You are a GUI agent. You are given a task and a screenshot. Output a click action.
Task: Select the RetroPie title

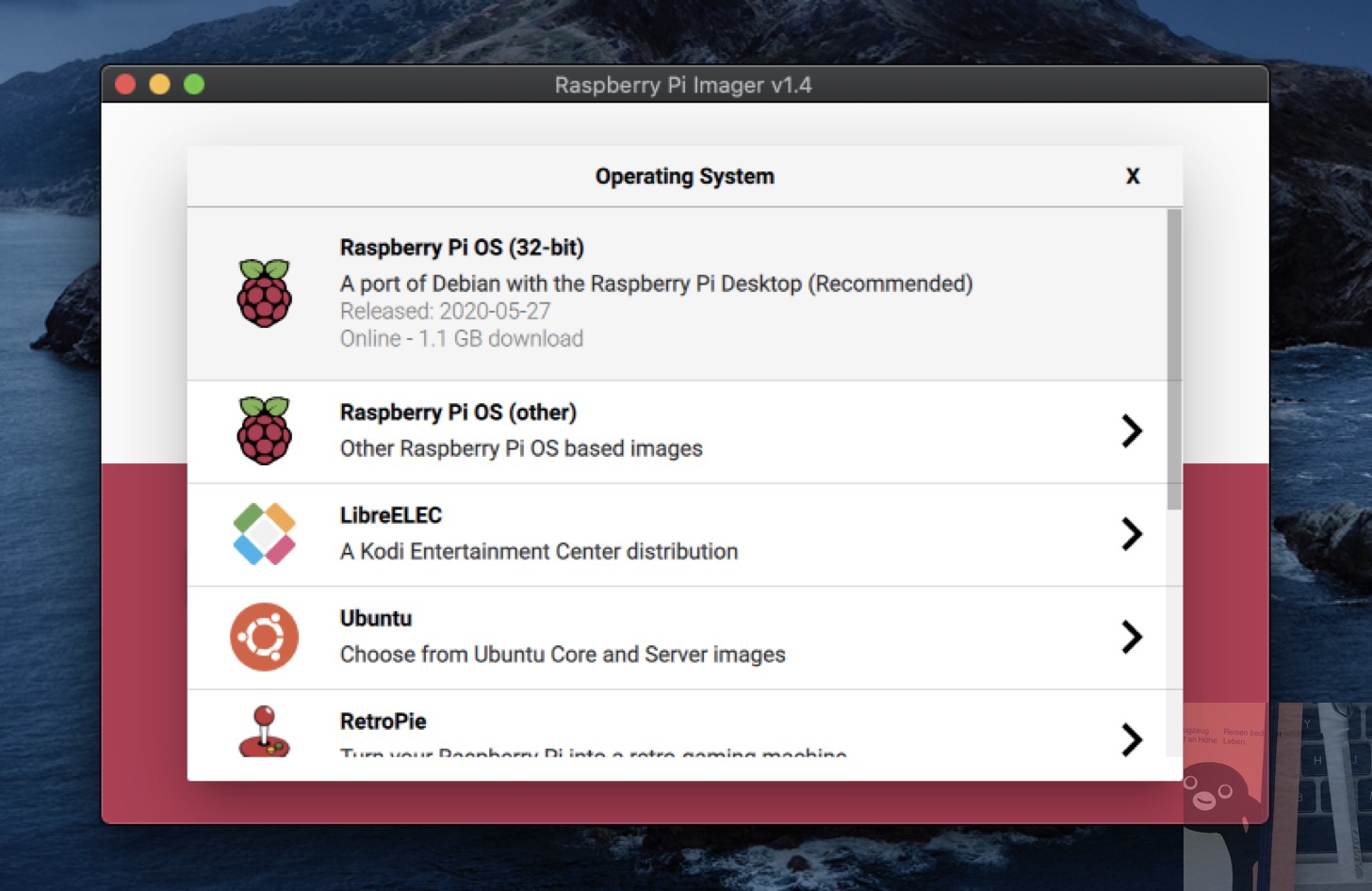pos(383,721)
